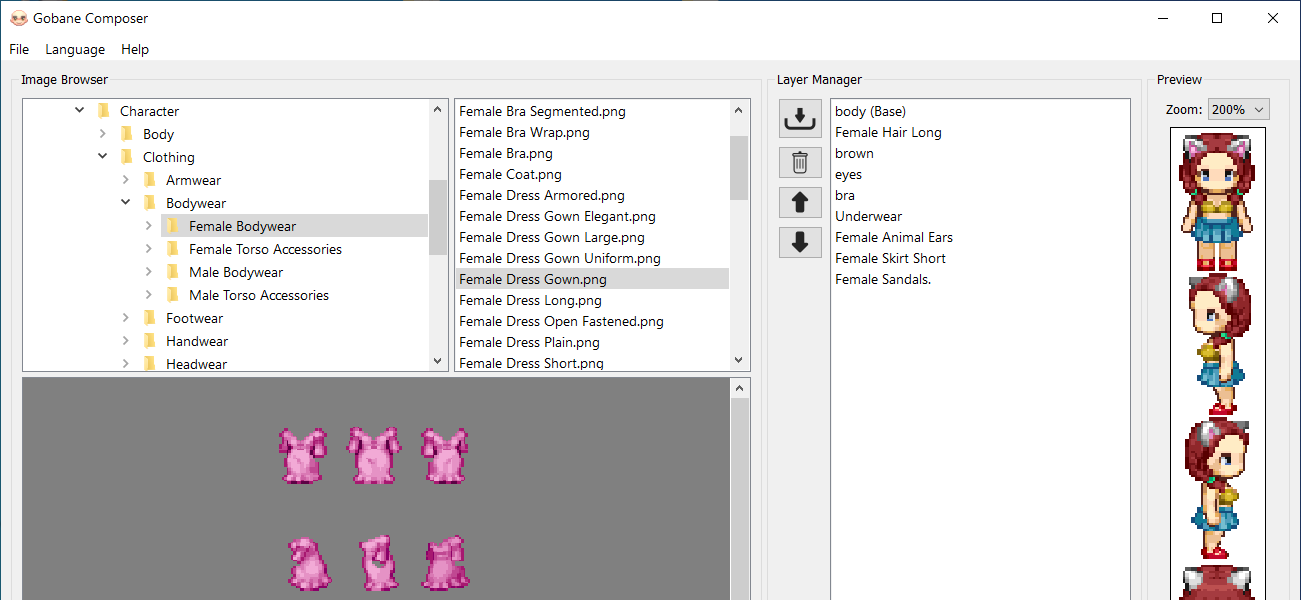Select Female Dress Gown.png file

click(592, 279)
